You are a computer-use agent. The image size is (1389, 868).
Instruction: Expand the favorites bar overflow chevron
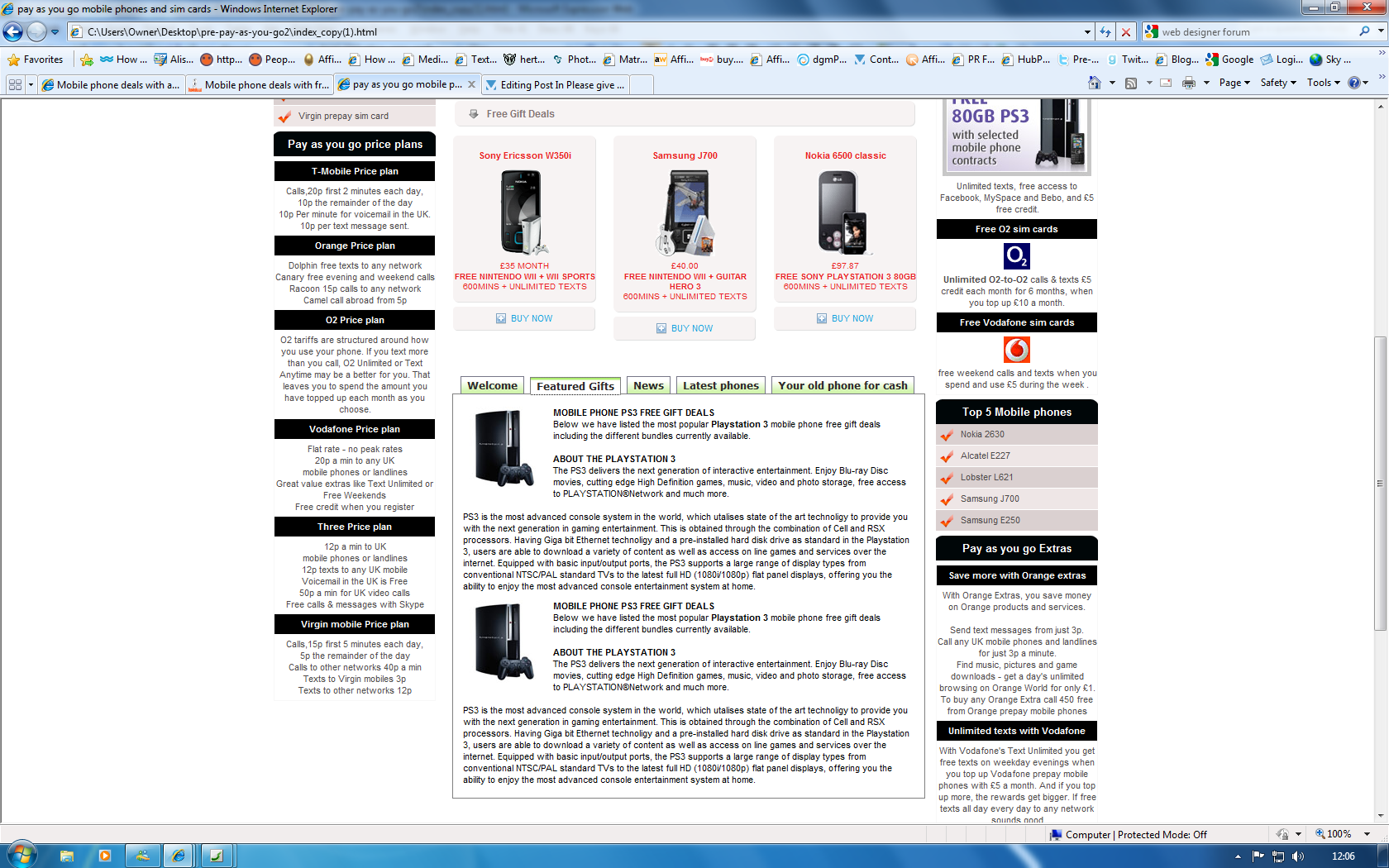pyautogui.click(x=1381, y=53)
